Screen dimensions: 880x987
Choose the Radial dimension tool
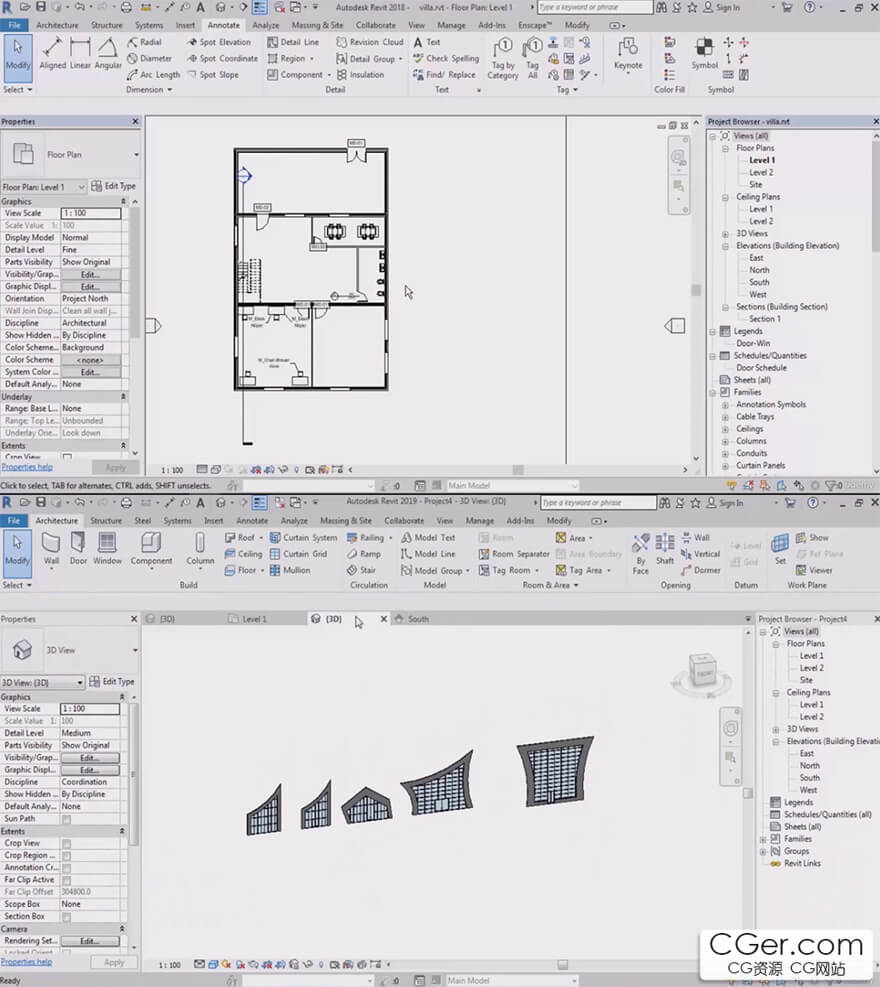tap(145, 42)
